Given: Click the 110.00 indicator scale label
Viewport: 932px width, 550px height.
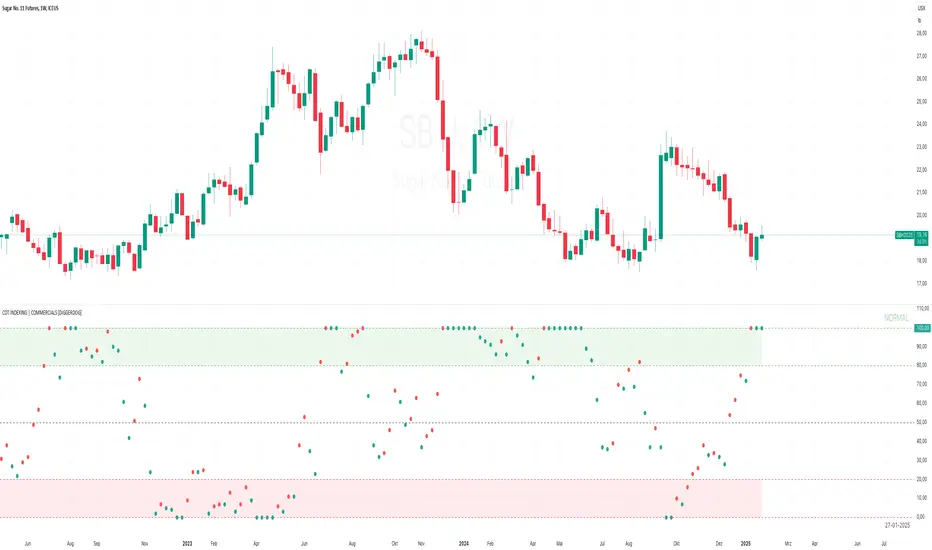Looking at the screenshot, I should 921,309.
